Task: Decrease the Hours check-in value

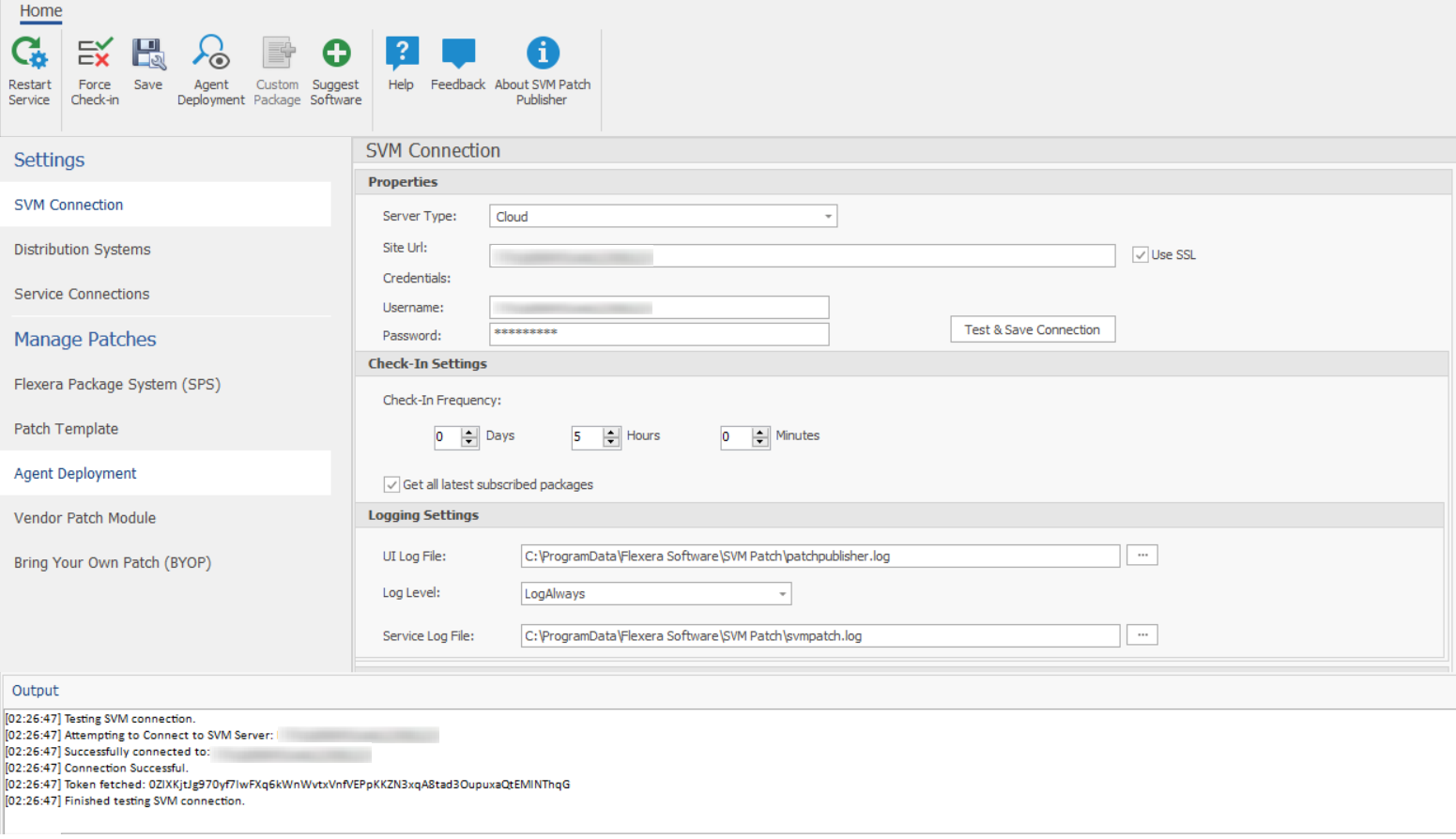Action: tap(611, 442)
